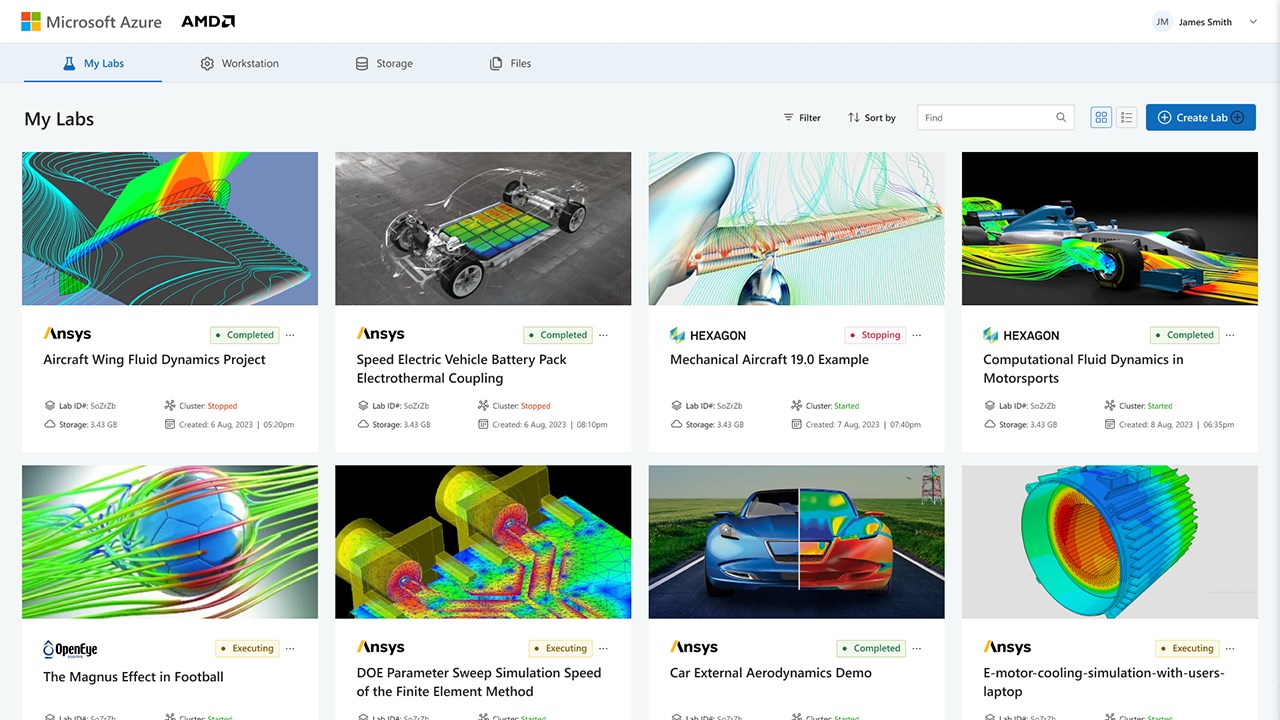Open more options for Electric Vehicle Battery lab
Screen dimensions: 1280x720
(603, 335)
